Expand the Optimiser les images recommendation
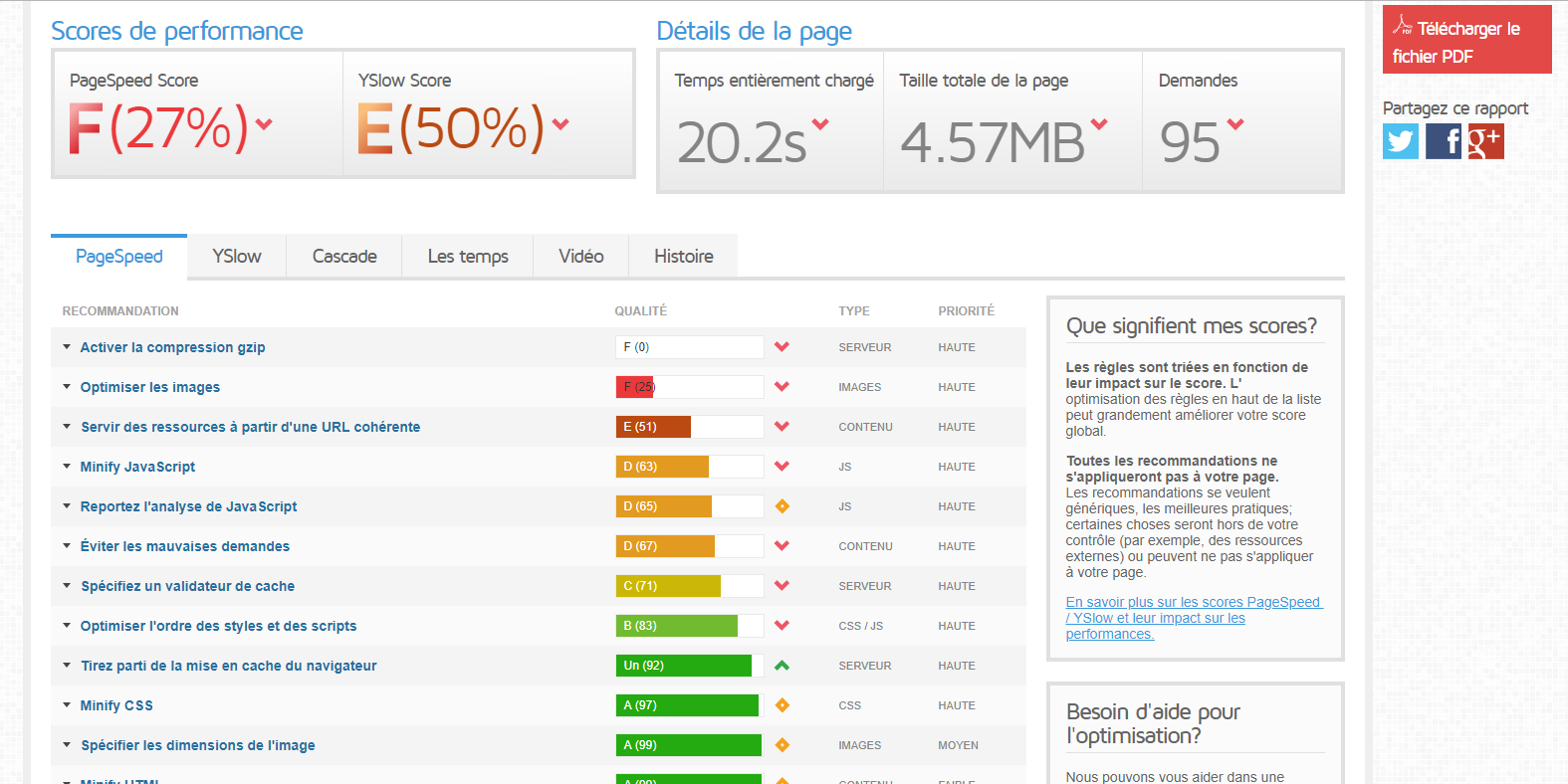This screenshot has width=1568, height=784. point(67,387)
